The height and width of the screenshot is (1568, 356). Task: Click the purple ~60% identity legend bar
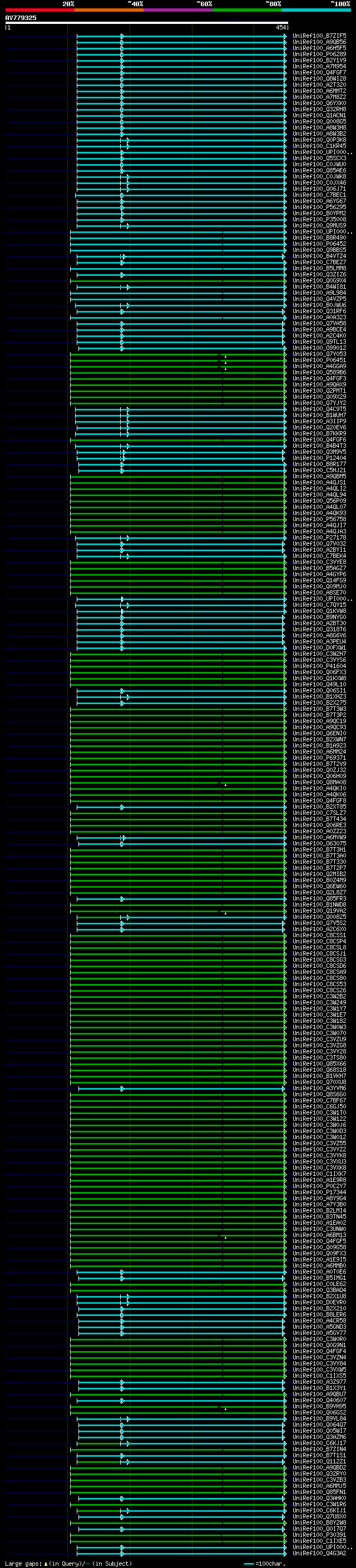tap(177, 10)
